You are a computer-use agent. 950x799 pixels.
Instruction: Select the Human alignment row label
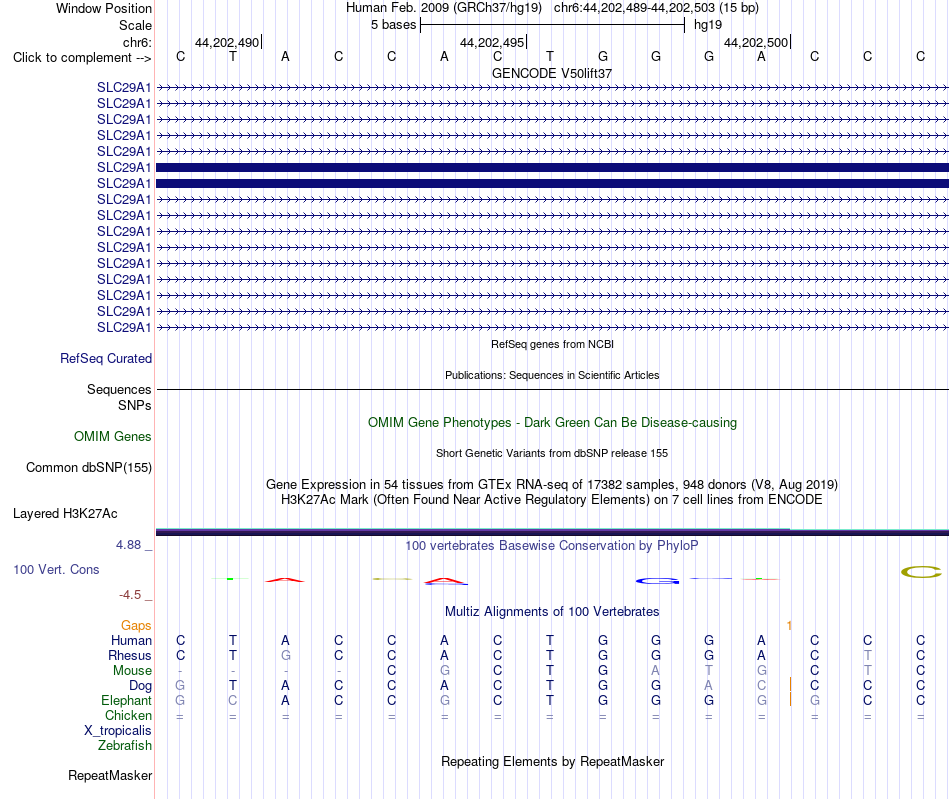(x=131, y=640)
